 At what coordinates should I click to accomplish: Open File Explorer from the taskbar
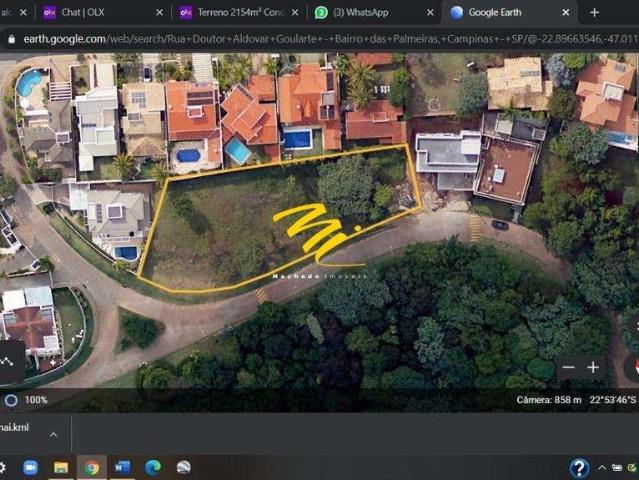point(61,467)
